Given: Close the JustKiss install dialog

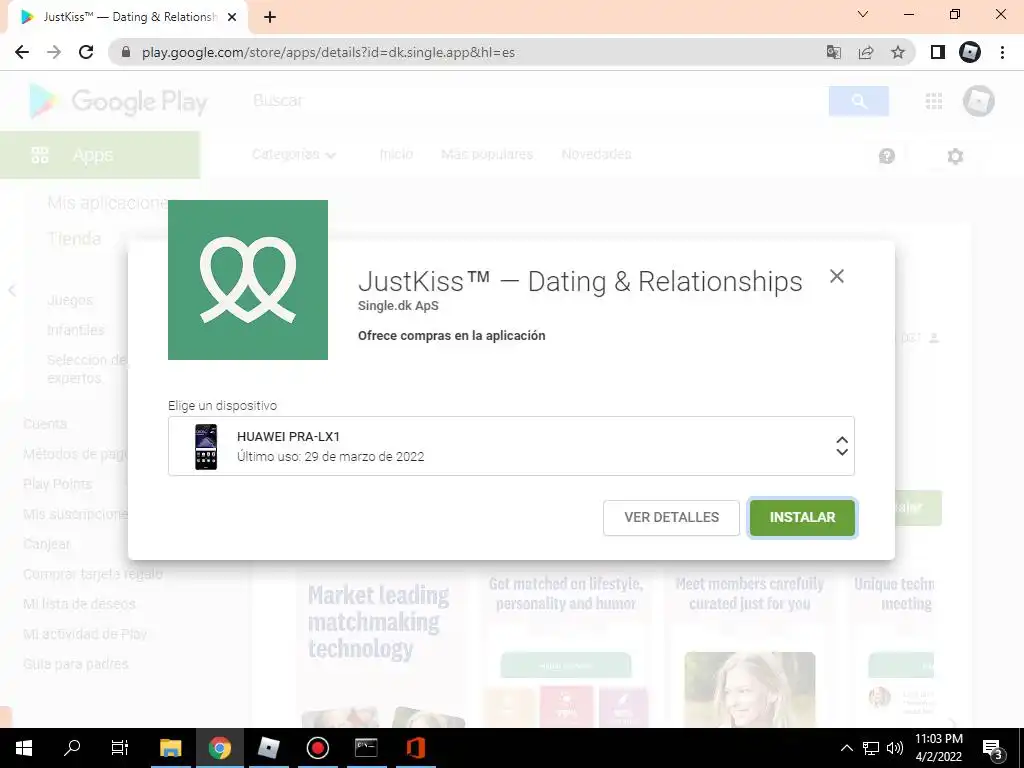Looking at the screenshot, I should click(837, 276).
